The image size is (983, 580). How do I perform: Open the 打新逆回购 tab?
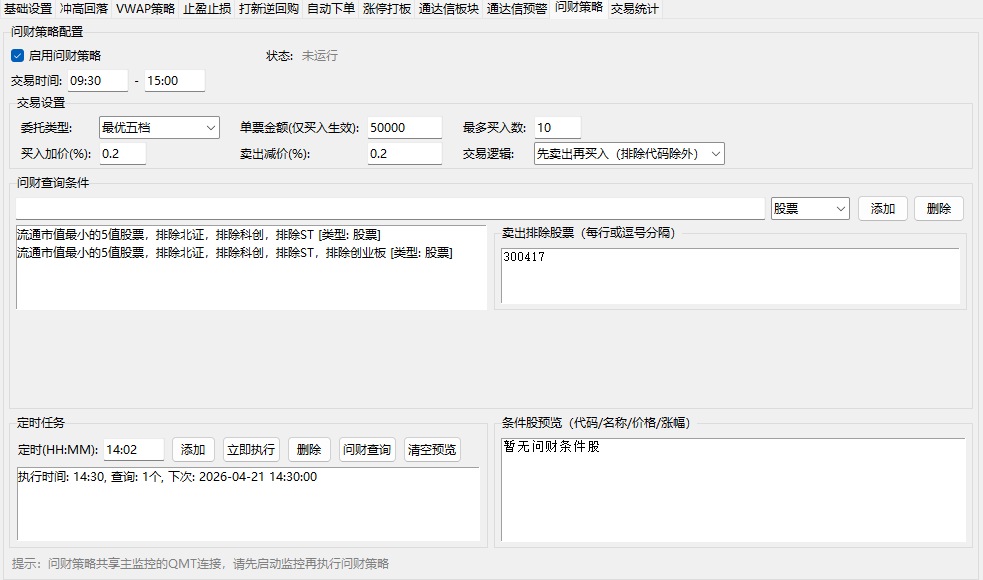pos(269,9)
